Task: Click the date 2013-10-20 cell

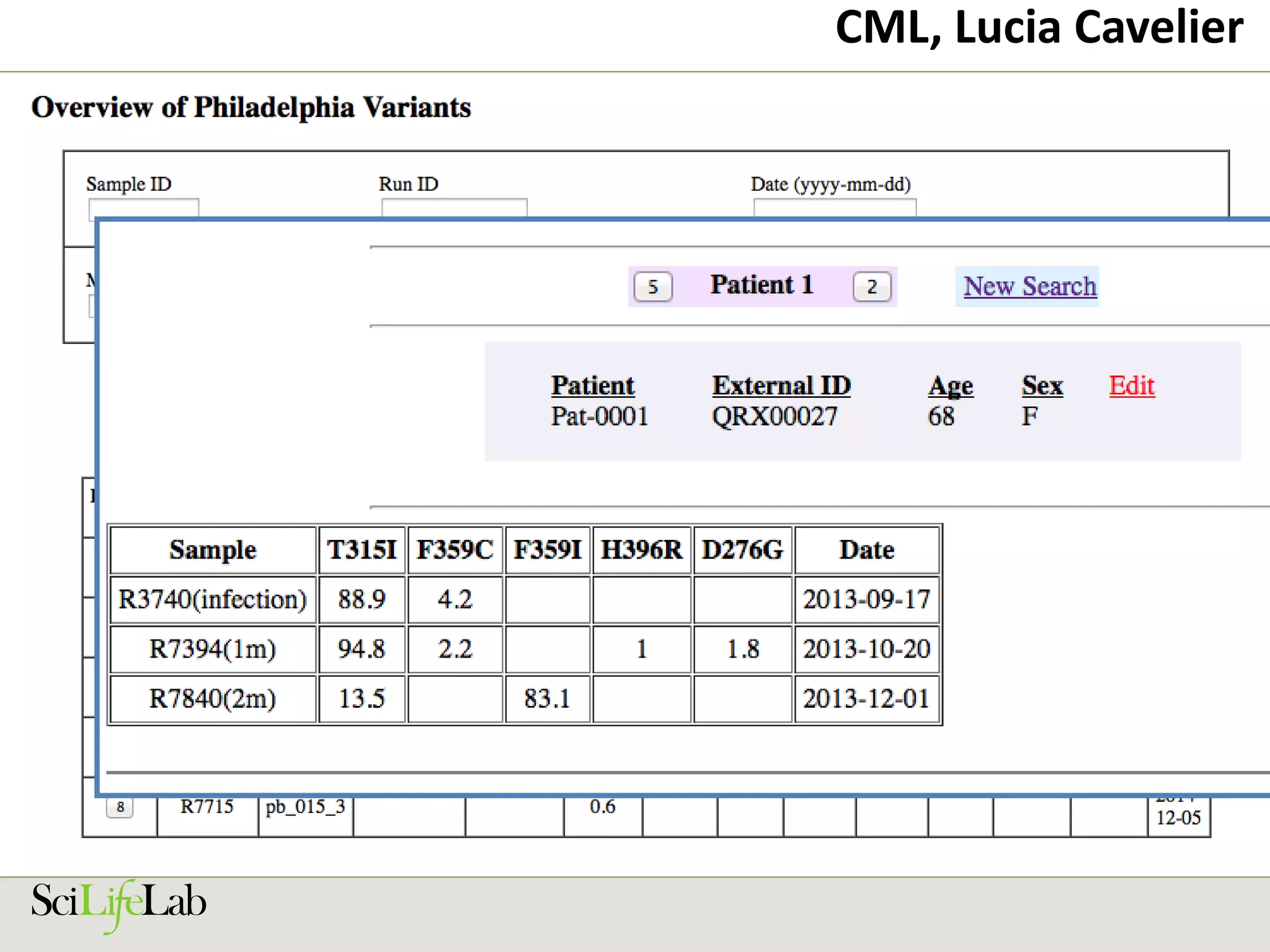Action: click(x=867, y=650)
